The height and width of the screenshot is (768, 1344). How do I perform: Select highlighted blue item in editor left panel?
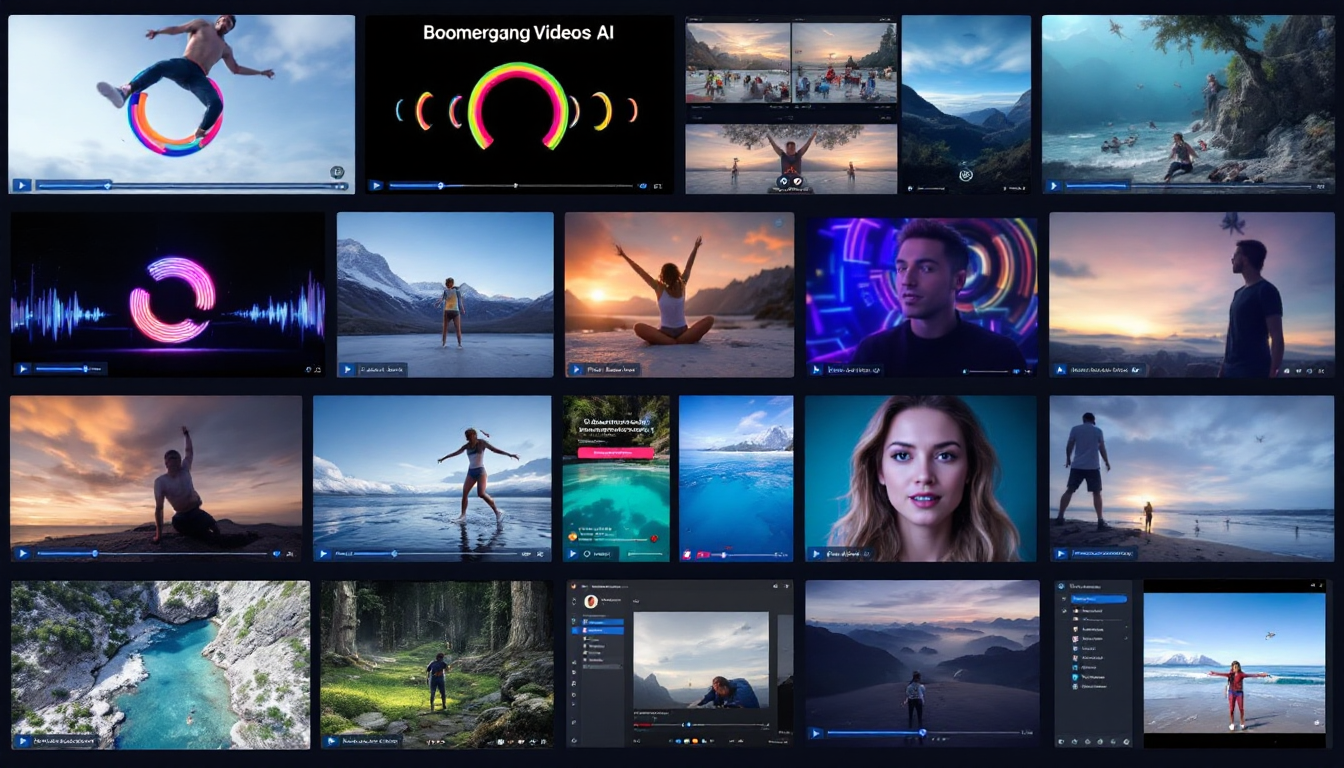click(x=602, y=622)
